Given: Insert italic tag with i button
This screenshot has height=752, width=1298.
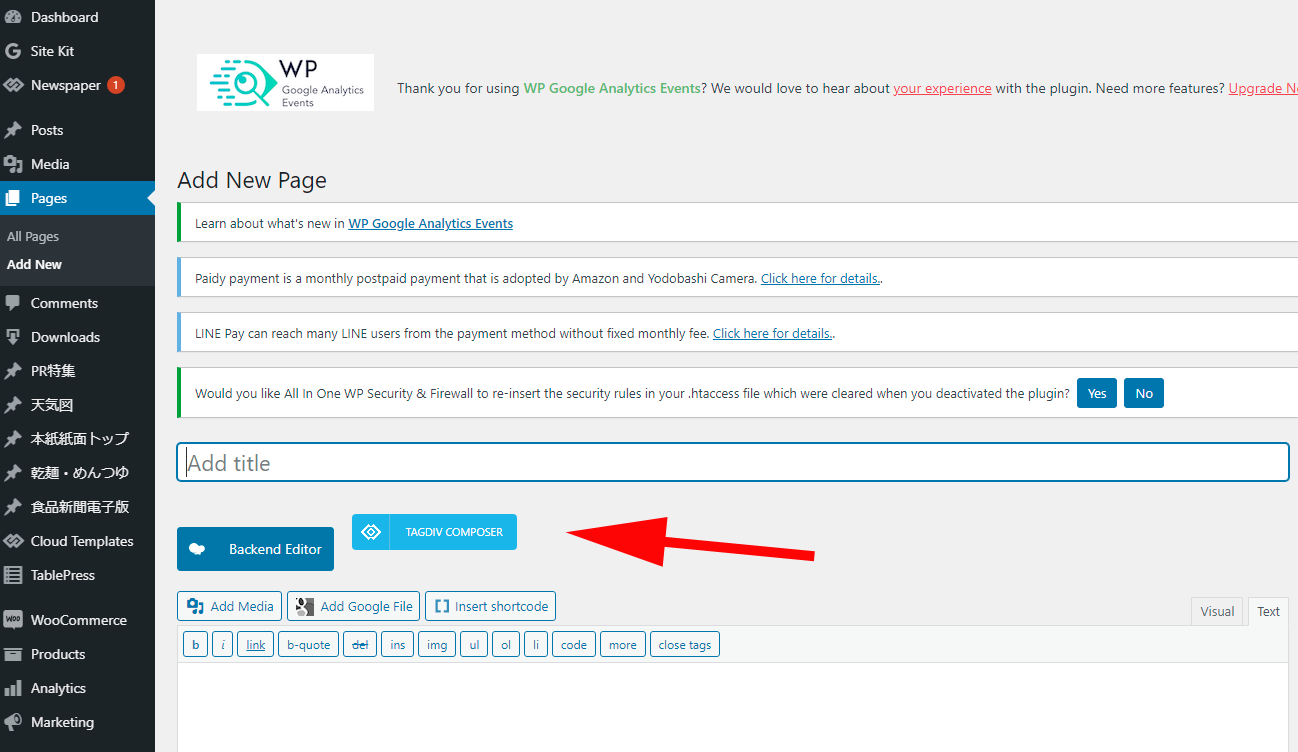Looking at the screenshot, I should coord(223,645).
